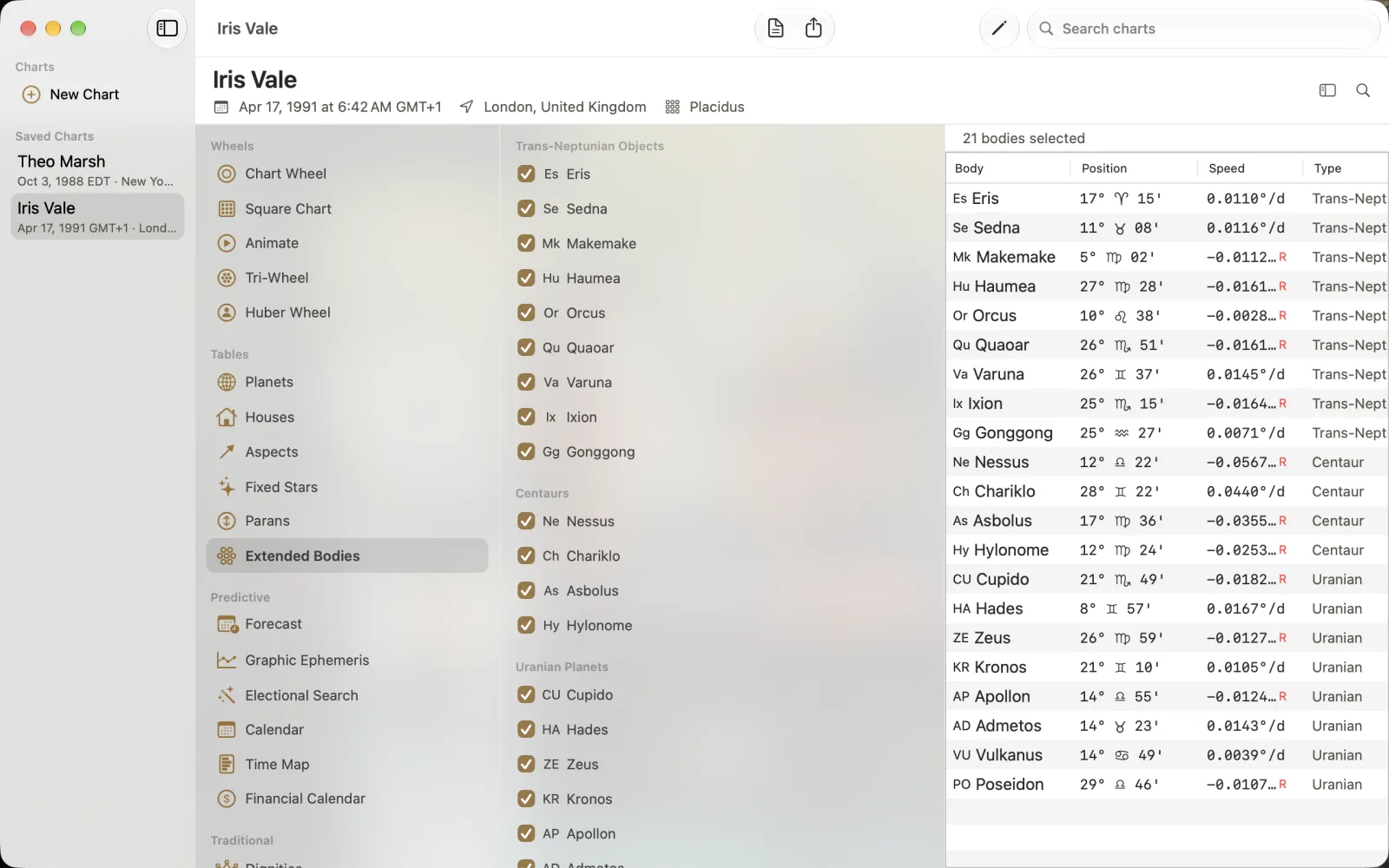Select the Hades row in table

1167,608
